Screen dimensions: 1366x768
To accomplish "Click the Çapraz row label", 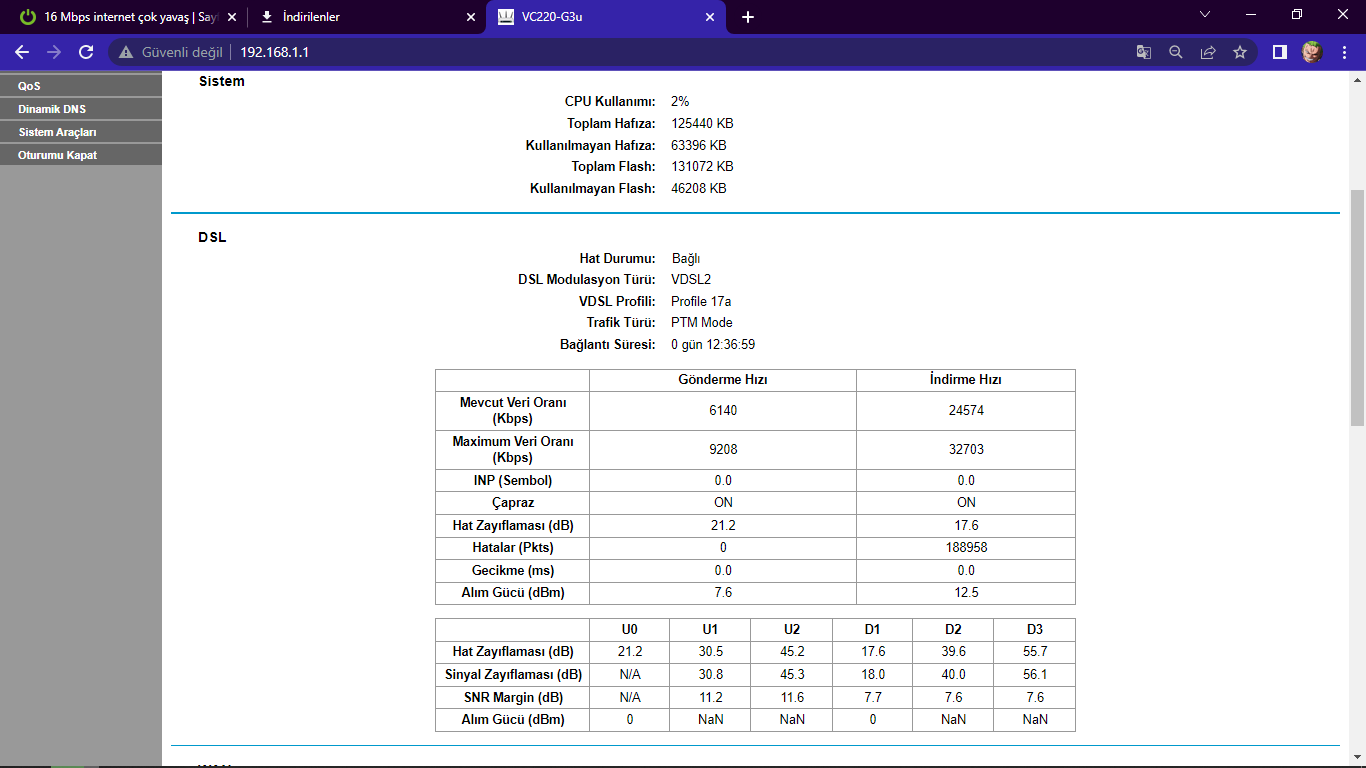I will (x=513, y=503).
